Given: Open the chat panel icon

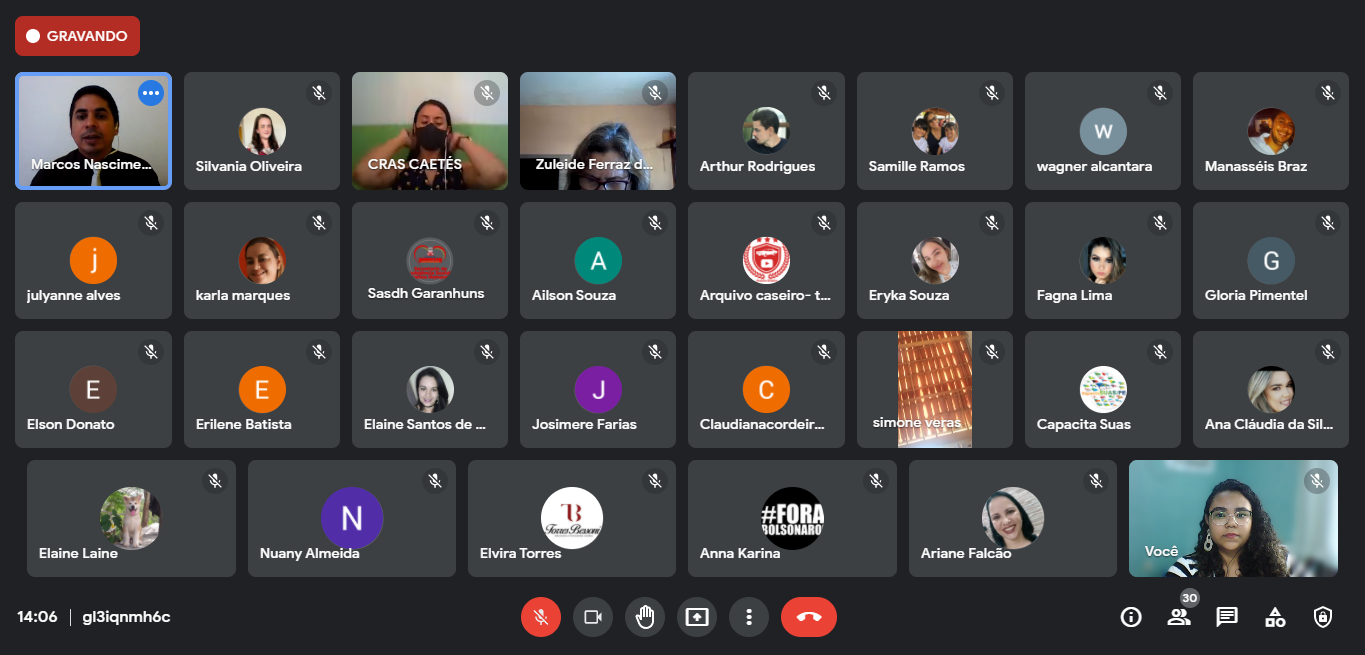Looking at the screenshot, I should [1227, 617].
